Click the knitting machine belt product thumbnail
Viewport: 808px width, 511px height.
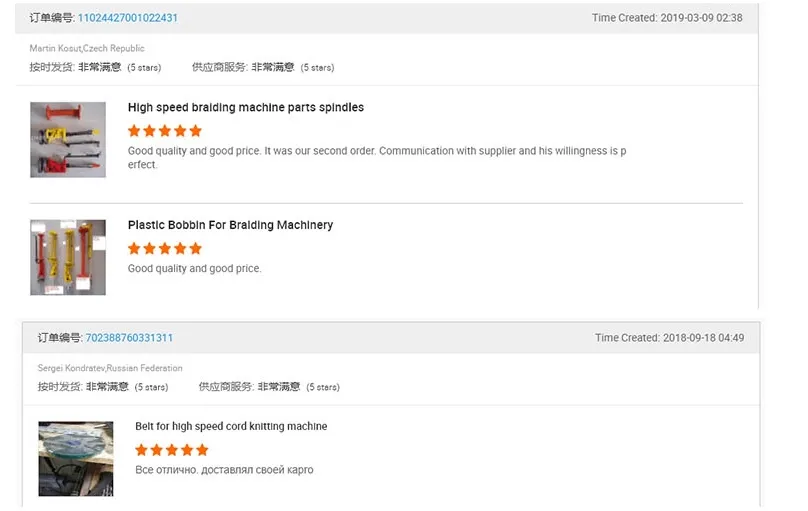click(76, 458)
